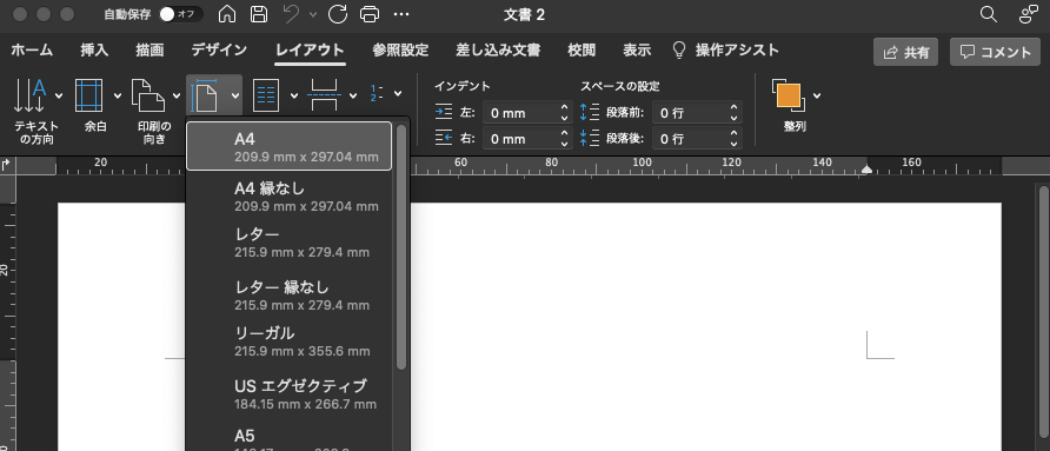Click the Home icon in title bar
Screen dimensions: 1050x451
(228, 14)
